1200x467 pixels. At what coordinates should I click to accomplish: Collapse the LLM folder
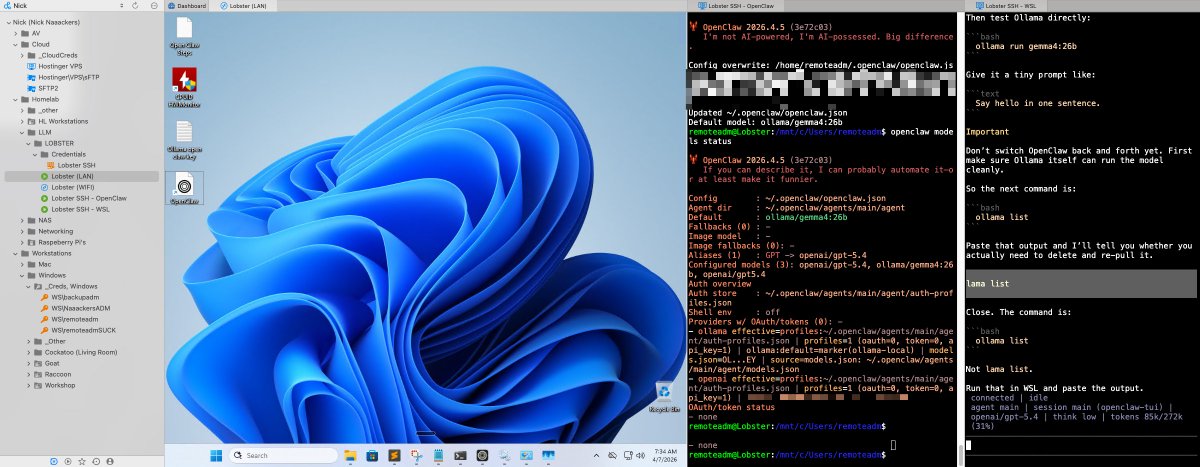pos(23,132)
